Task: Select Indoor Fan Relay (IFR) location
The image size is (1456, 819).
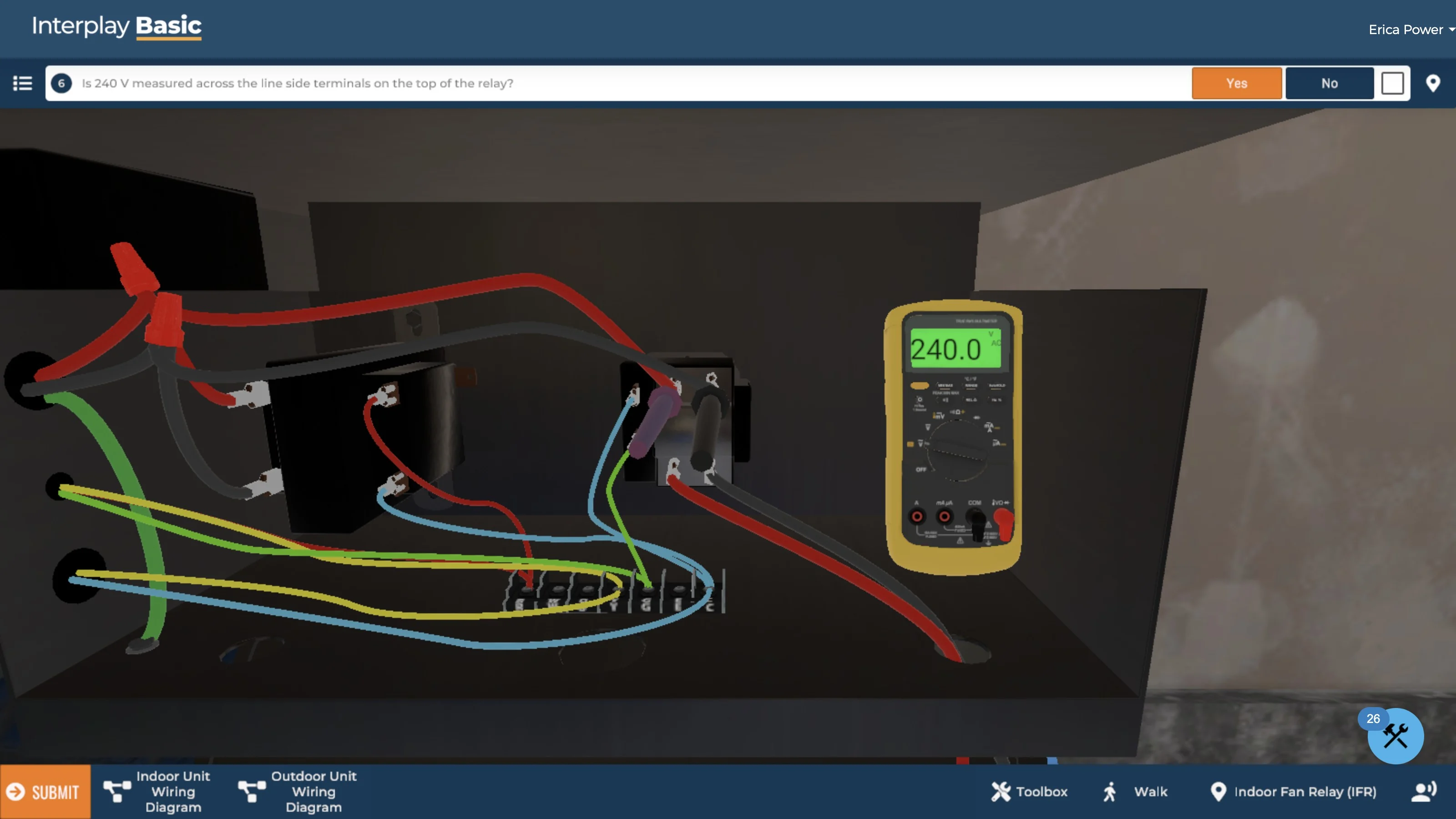Action: tap(1293, 791)
